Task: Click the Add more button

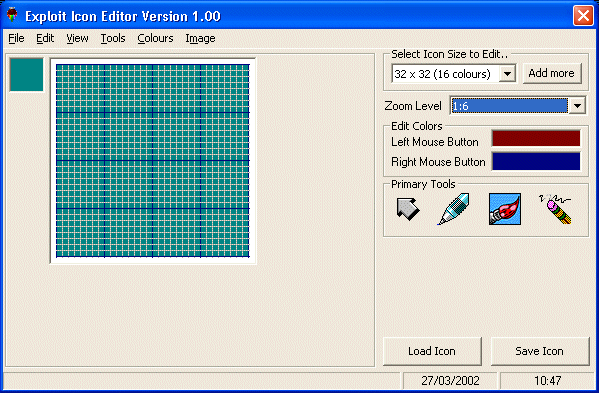Action: tap(552, 73)
